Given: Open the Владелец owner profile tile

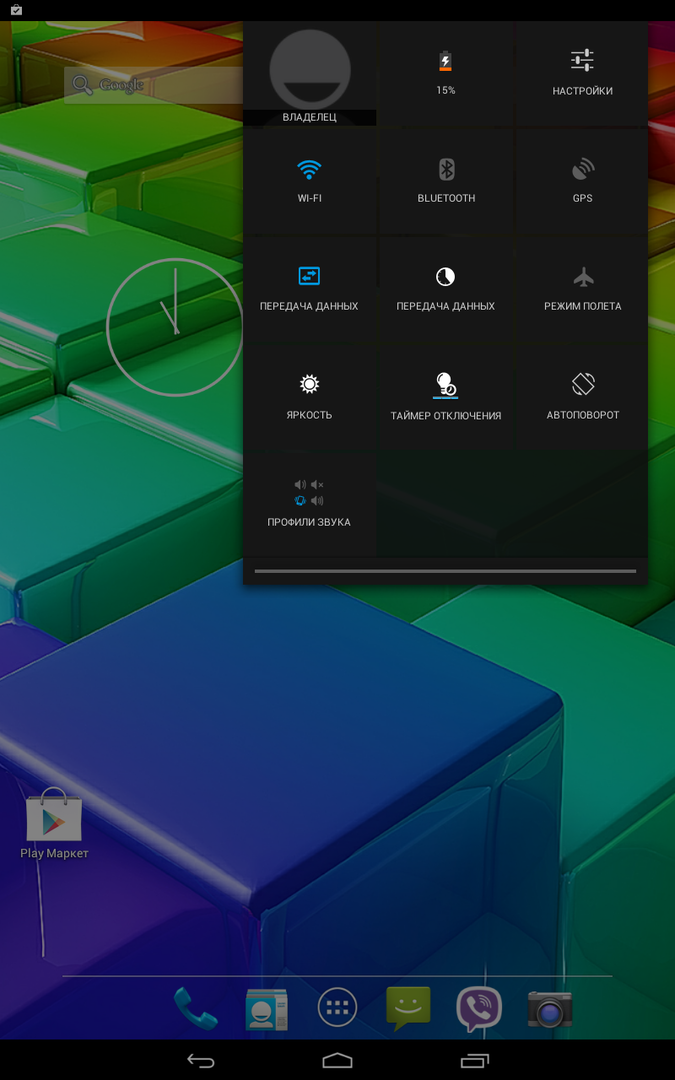Looking at the screenshot, I should 309,74.
